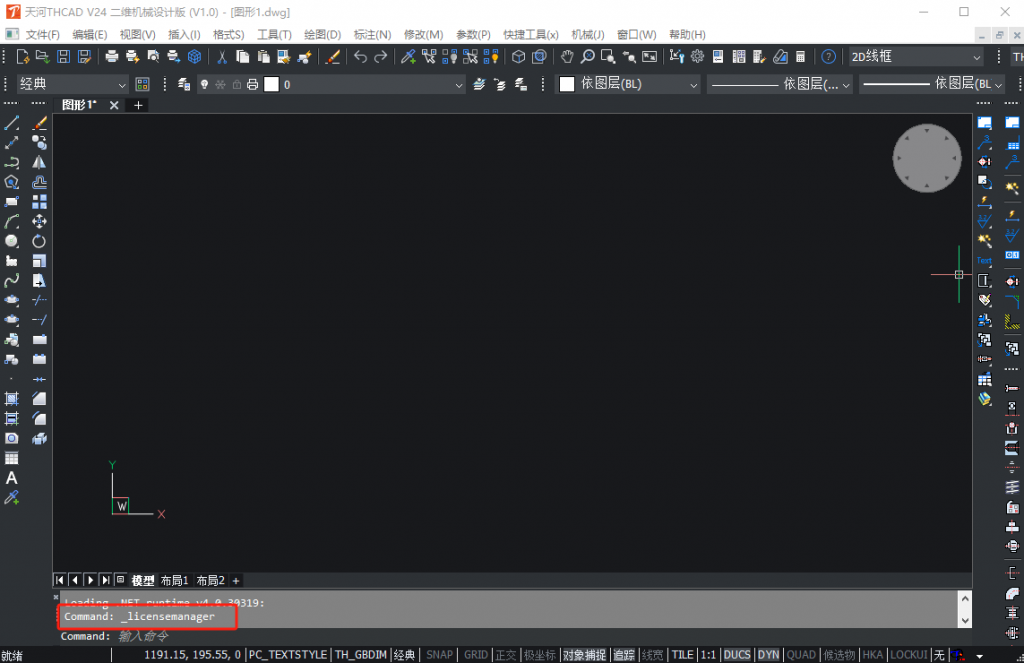The image size is (1024, 663).
Task: Click the Print icon in toolbar
Action: coord(111,57)
